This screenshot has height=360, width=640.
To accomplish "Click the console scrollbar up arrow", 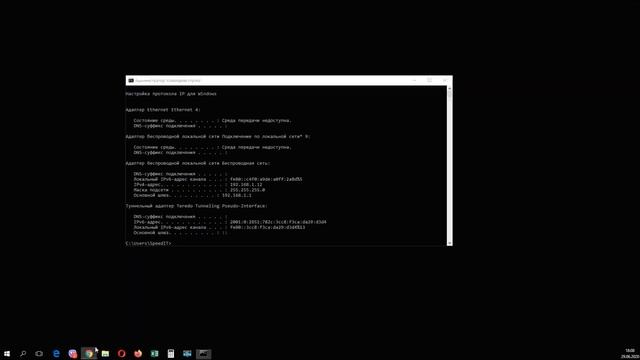I will pos(449,88).
